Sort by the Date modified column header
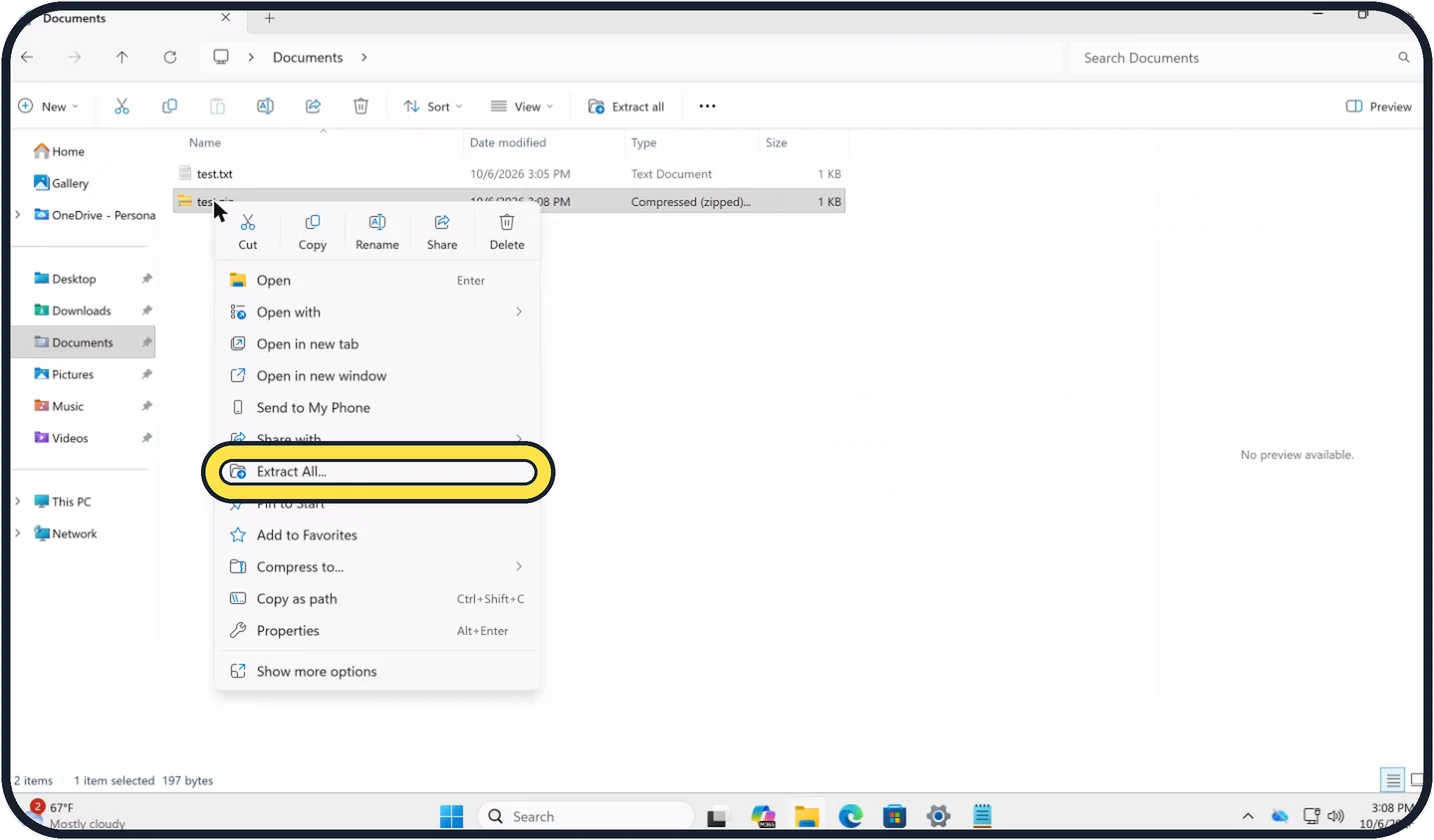 508,143
